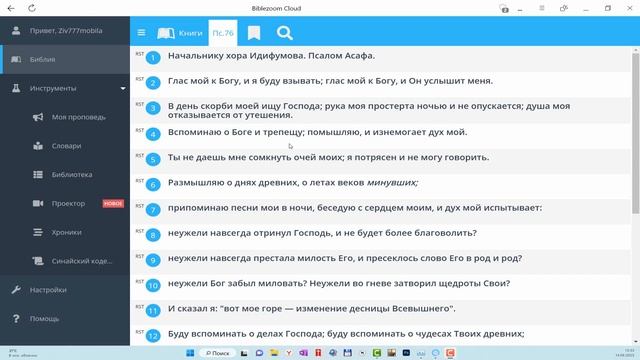
Task: Click the verse 11 number circle
Action: pyautogui.click(x=153, y=311)
